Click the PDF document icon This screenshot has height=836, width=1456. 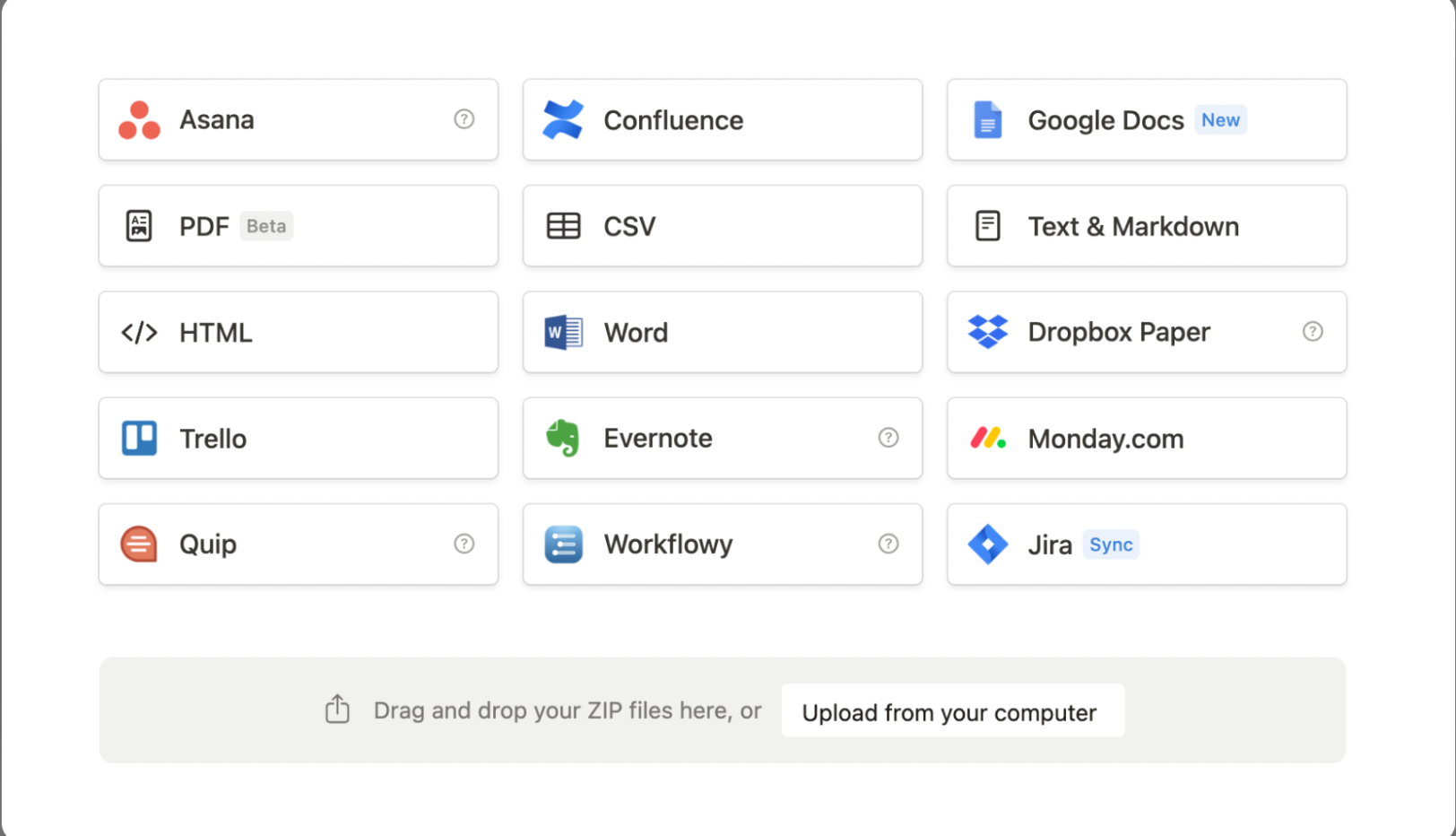[x=139, y=226]
